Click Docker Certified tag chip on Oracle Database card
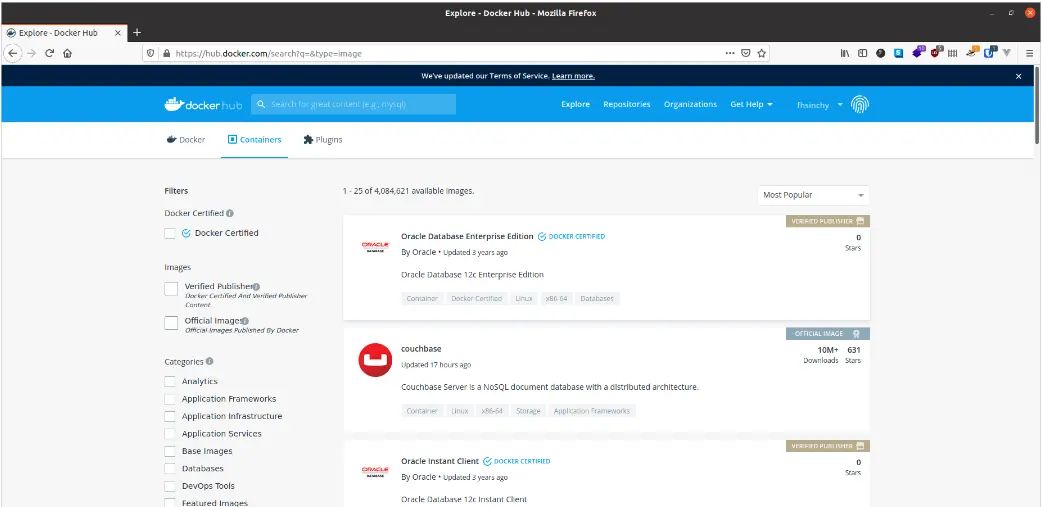 pos(476,299)
